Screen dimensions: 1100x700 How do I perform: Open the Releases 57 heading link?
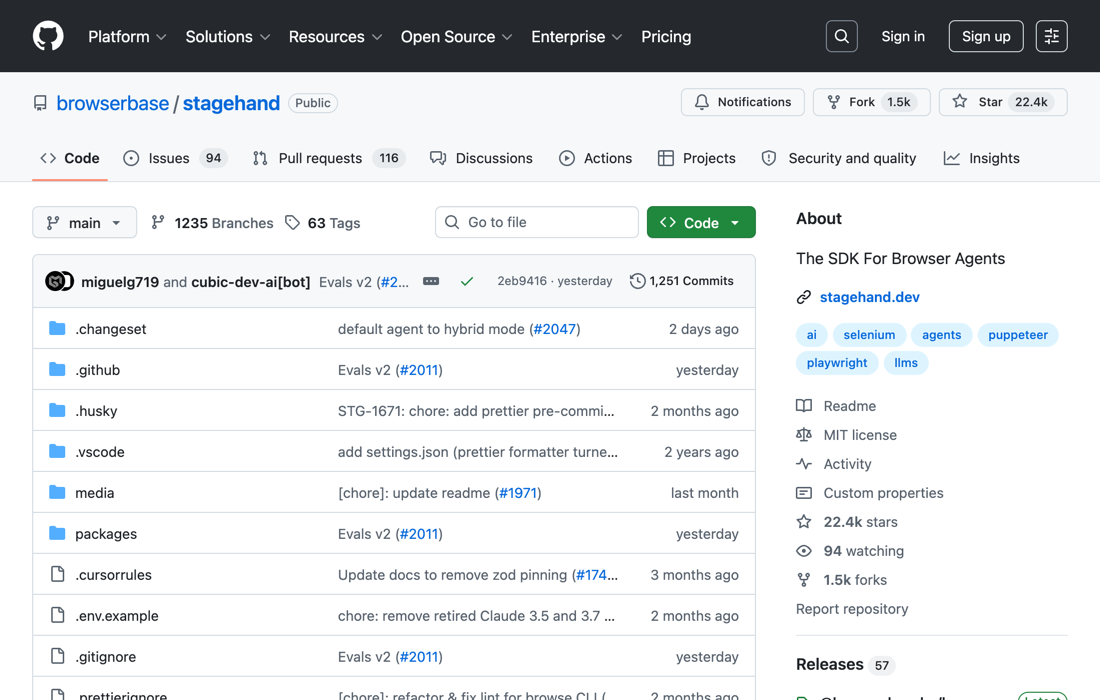tap(845, 664)
